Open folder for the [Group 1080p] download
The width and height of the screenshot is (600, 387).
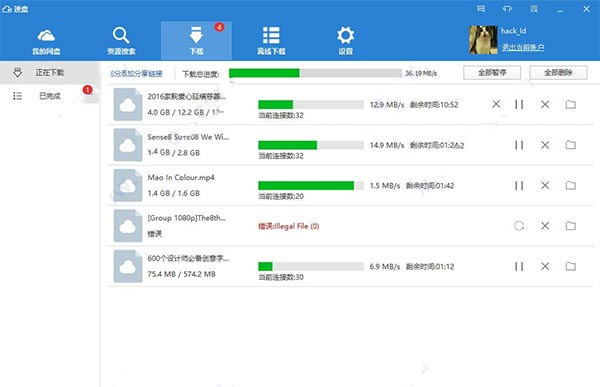pyautogui.click(x=571, y=226)
